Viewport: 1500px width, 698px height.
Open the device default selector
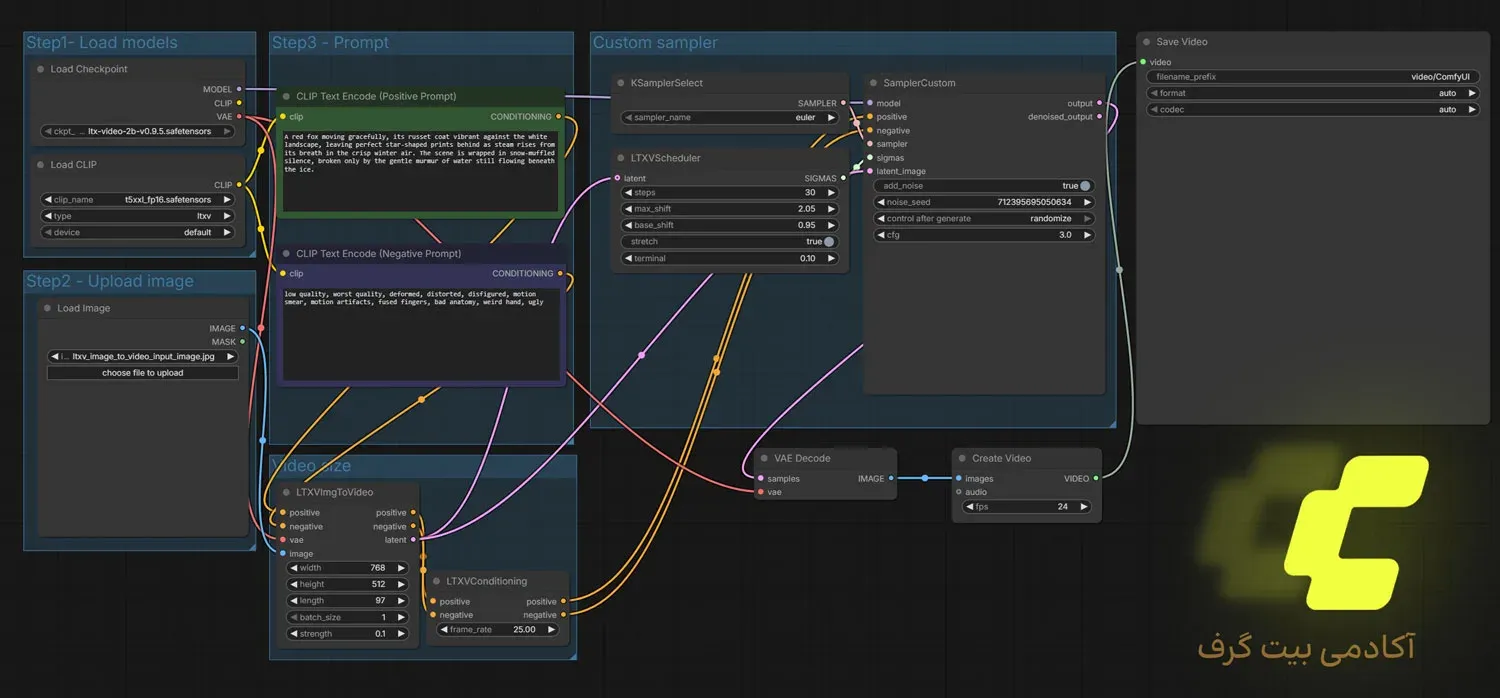137,233
